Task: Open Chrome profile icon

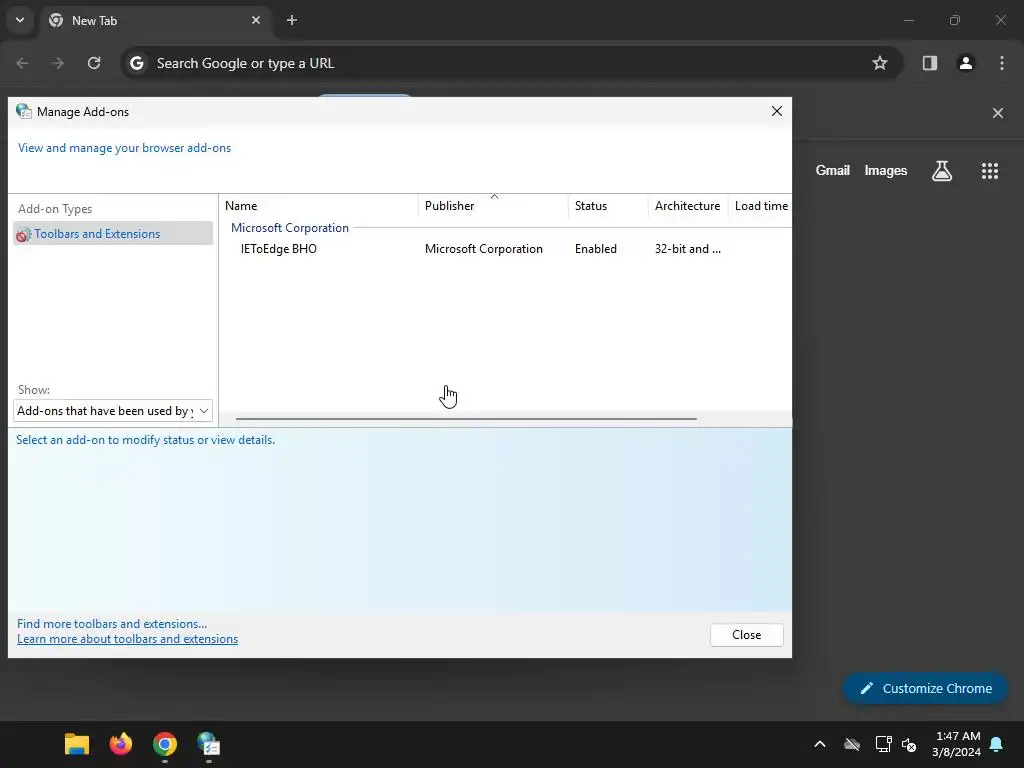Action: pos(966,63)
